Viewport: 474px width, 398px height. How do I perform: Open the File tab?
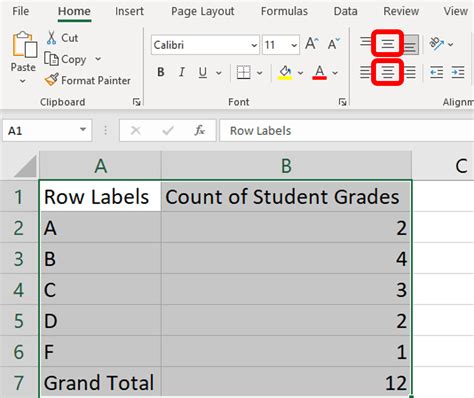20,11
